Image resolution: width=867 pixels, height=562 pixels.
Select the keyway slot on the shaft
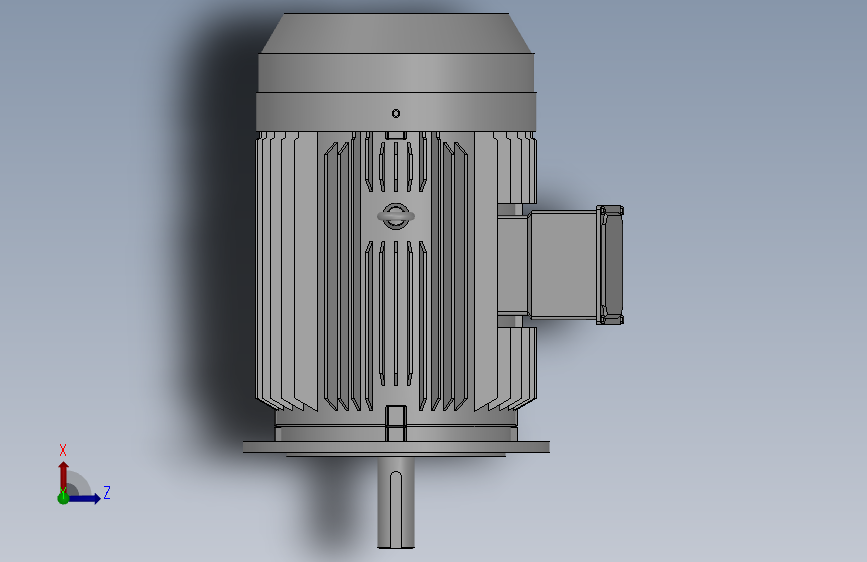pos(396,509)
